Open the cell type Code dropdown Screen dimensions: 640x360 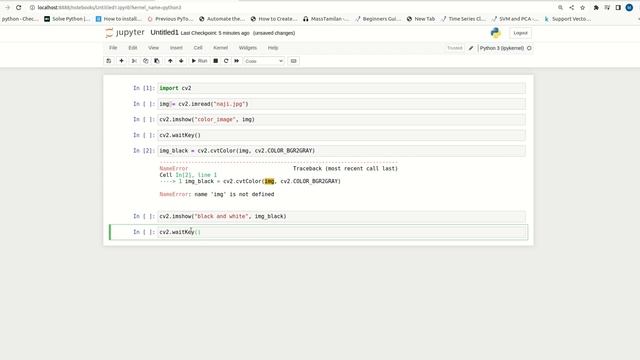[264, 61]
